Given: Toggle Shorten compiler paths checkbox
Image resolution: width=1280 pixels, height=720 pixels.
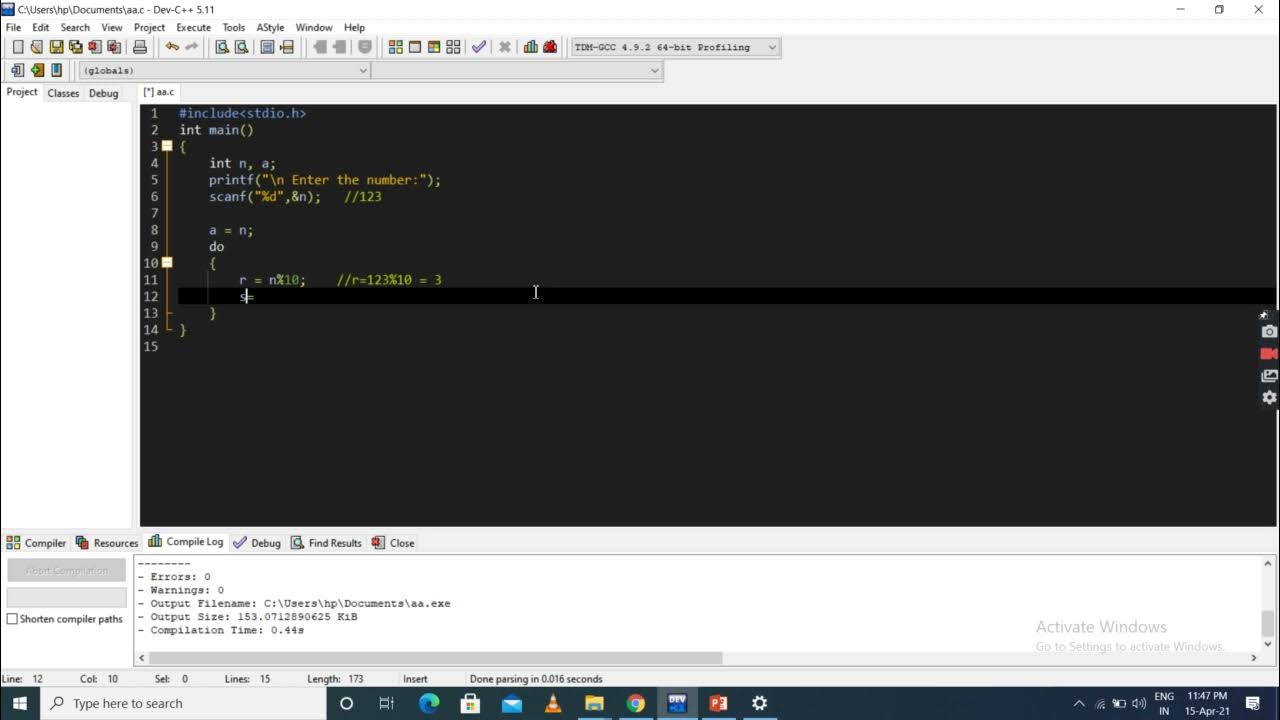Looking at the screenshot, I should coord(12,619).
